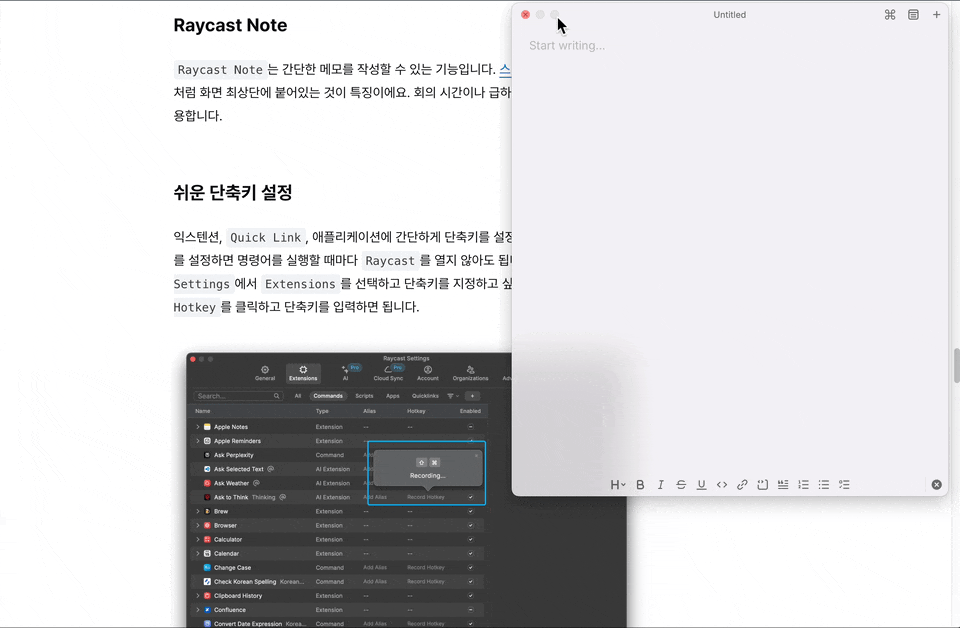
Task: Expand the Clipboard History extension row
Action: point(198,596)
